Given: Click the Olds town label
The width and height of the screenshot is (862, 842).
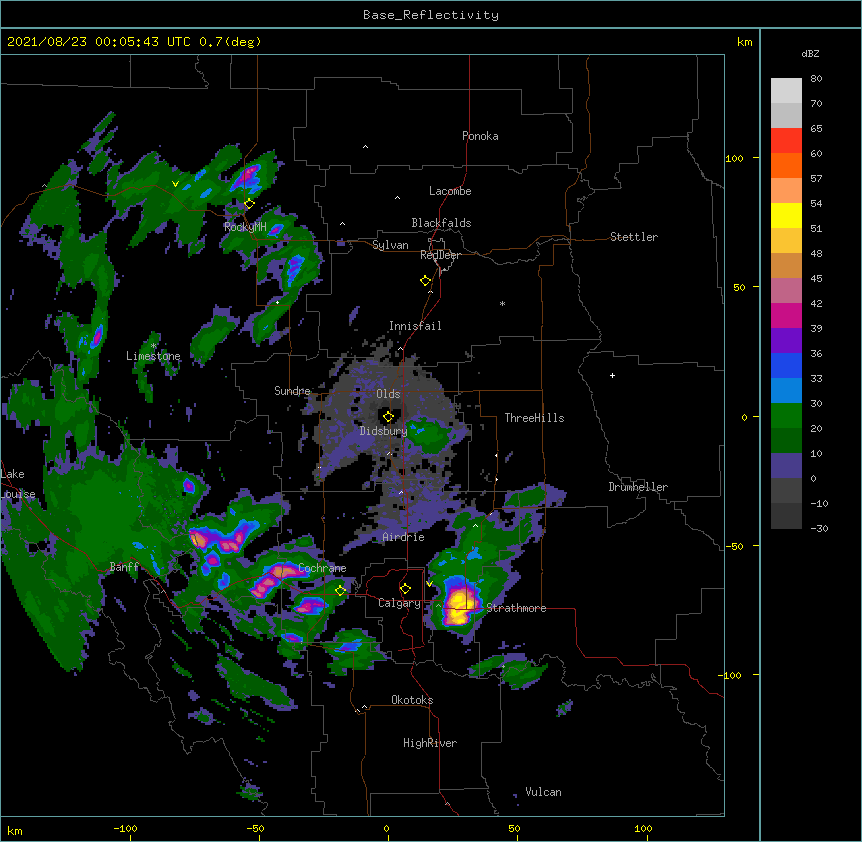Looking at the screenshot, I should (388, 394).
